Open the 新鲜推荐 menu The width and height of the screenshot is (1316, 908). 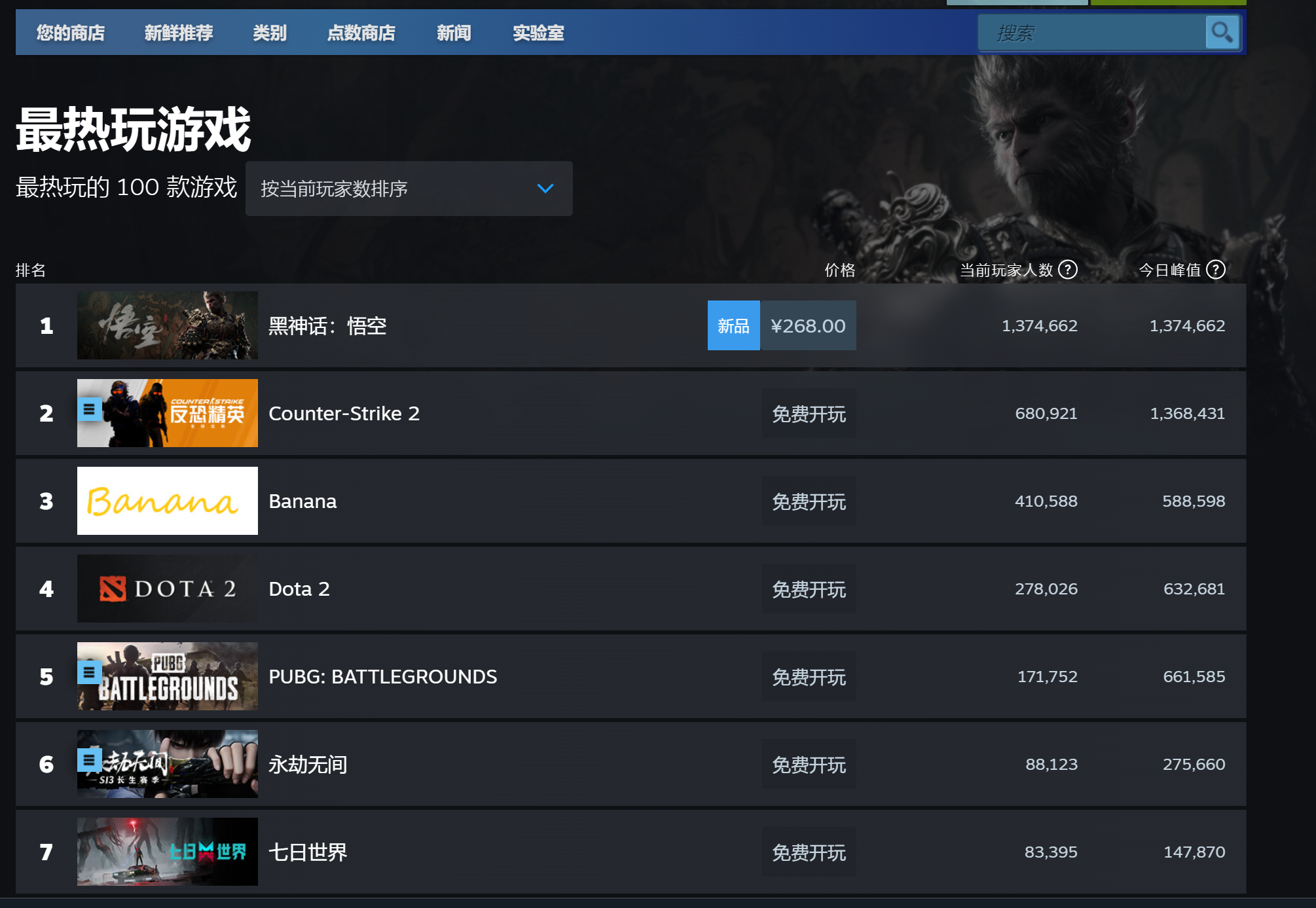click(179, 33)
